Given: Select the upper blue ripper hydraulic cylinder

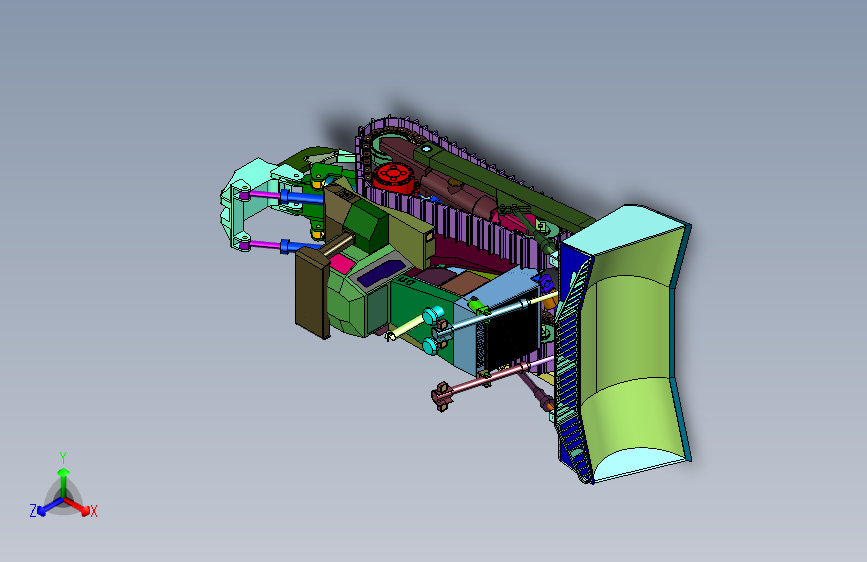Looking at the screenshot, I should coord(301,197).
